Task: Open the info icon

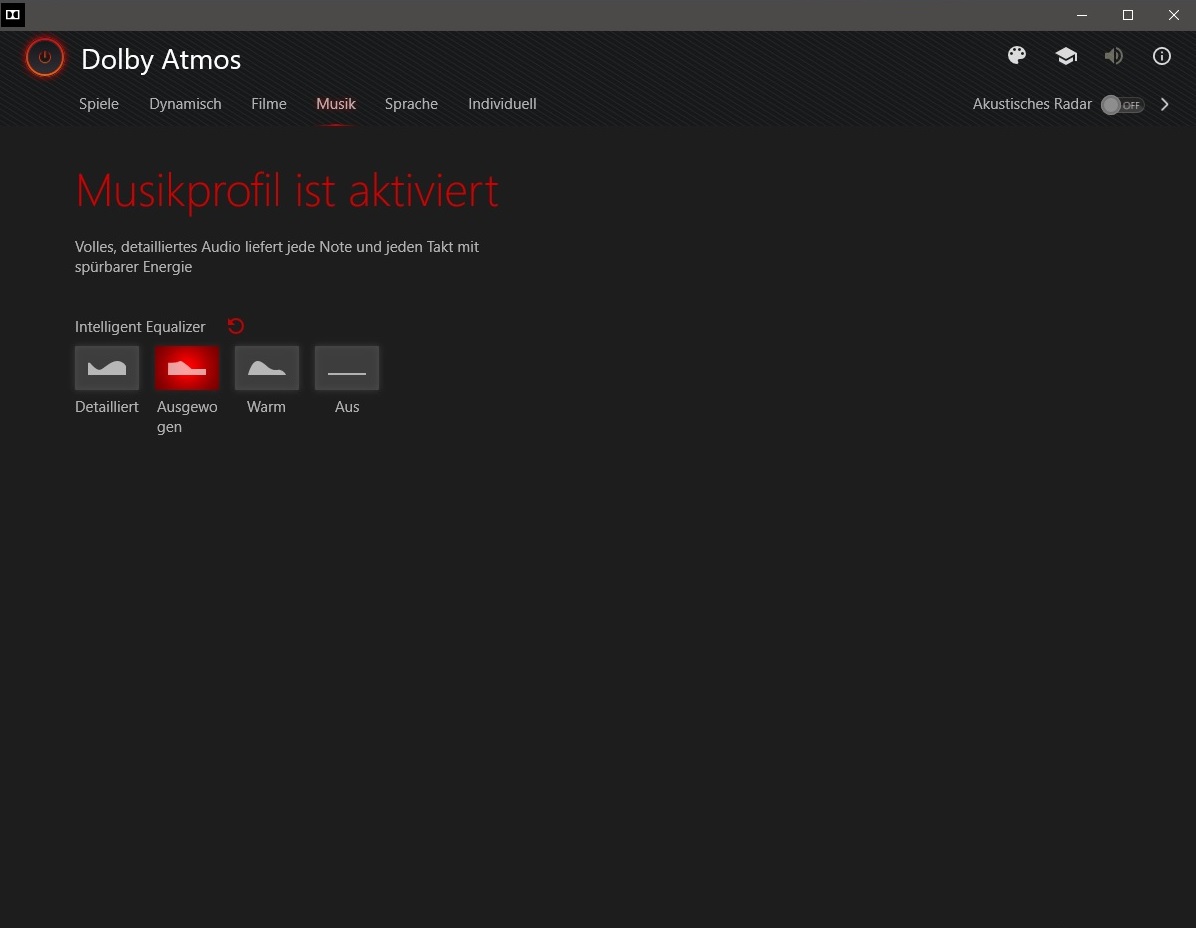Action: click(x=1162, y=56)
